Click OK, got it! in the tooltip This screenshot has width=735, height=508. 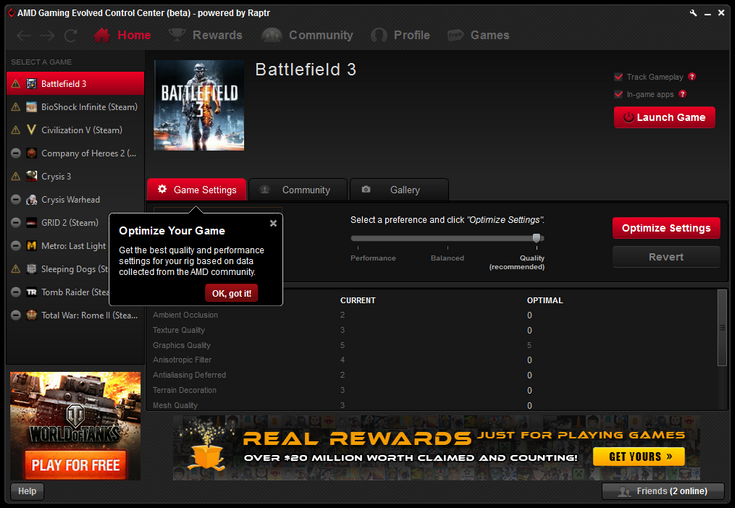232,293
